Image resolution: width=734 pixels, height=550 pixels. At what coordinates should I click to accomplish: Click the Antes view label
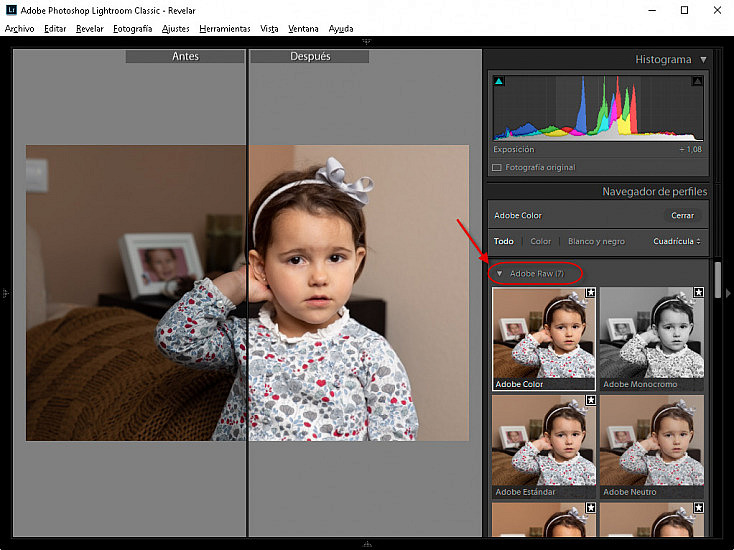185,56
